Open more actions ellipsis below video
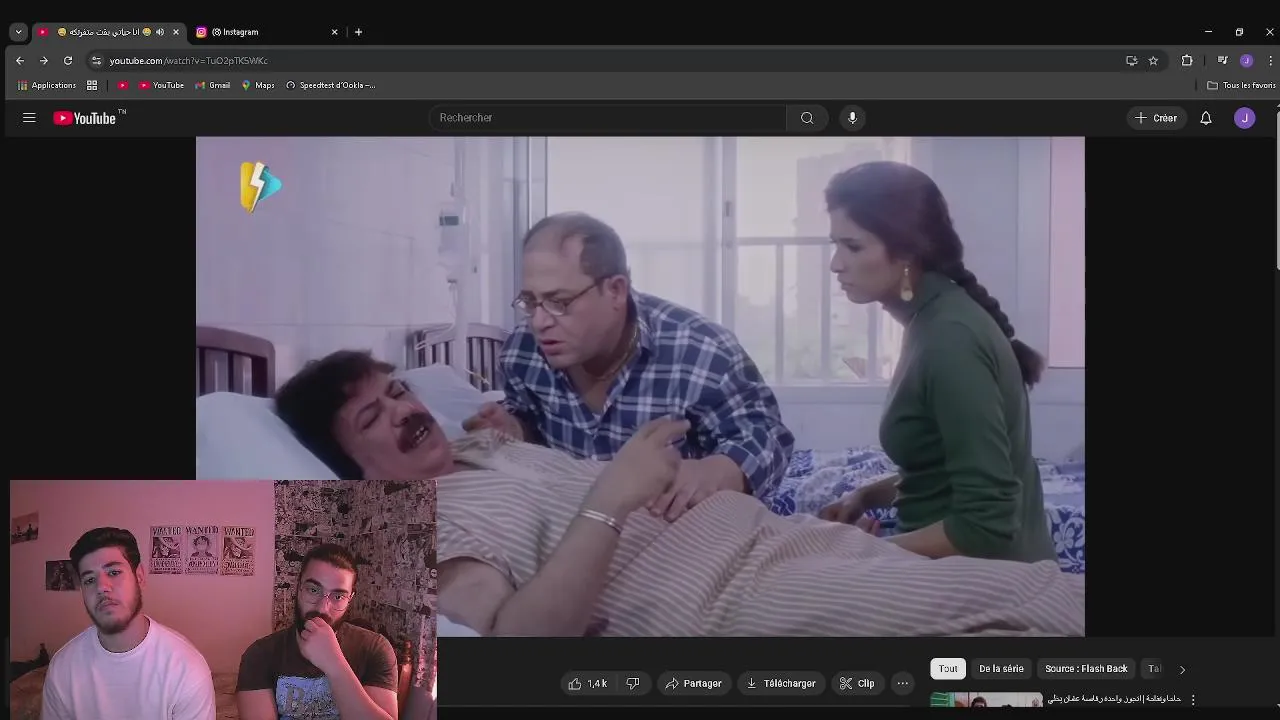This screenshot has height=720, width=1280. tap(903, 684)
